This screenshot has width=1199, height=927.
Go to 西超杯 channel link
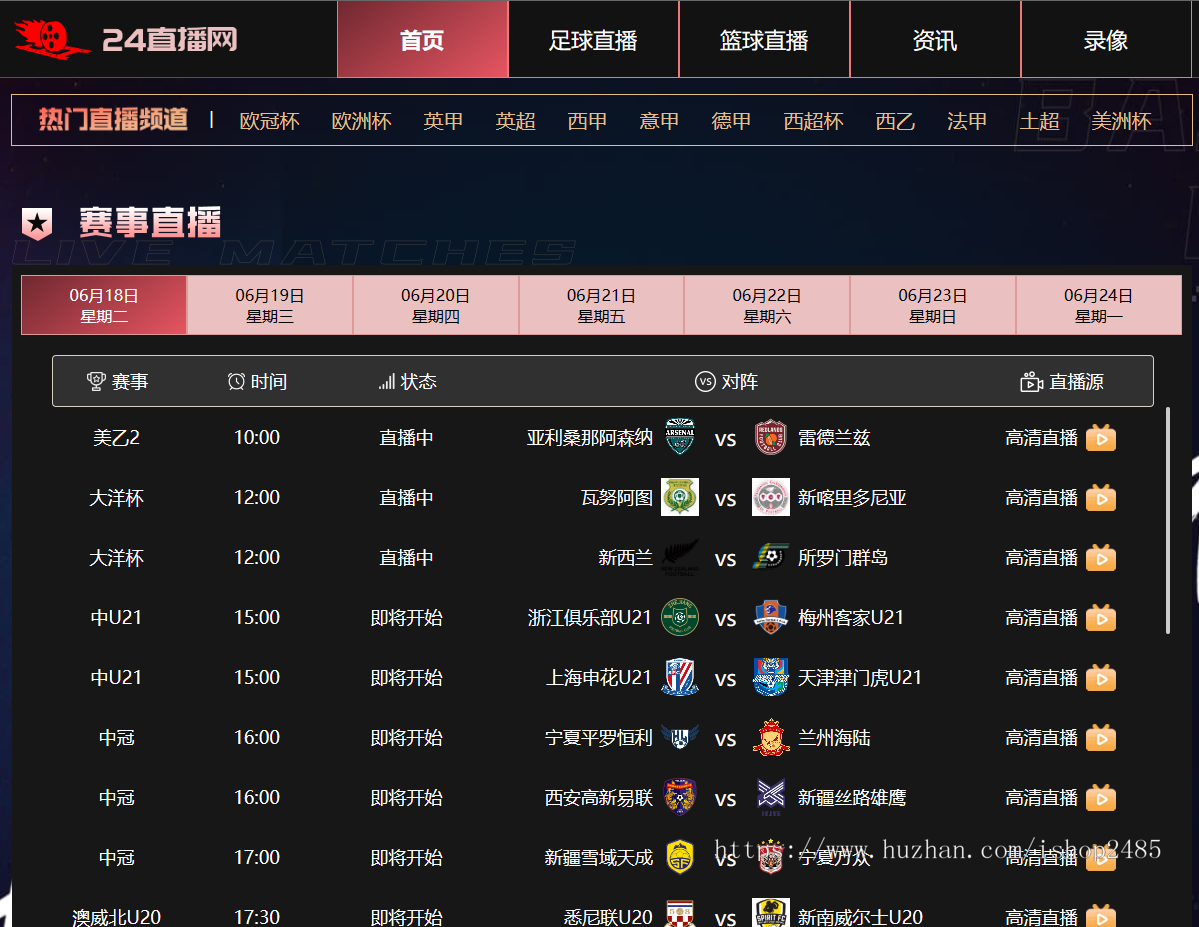[x=814, y=121]
